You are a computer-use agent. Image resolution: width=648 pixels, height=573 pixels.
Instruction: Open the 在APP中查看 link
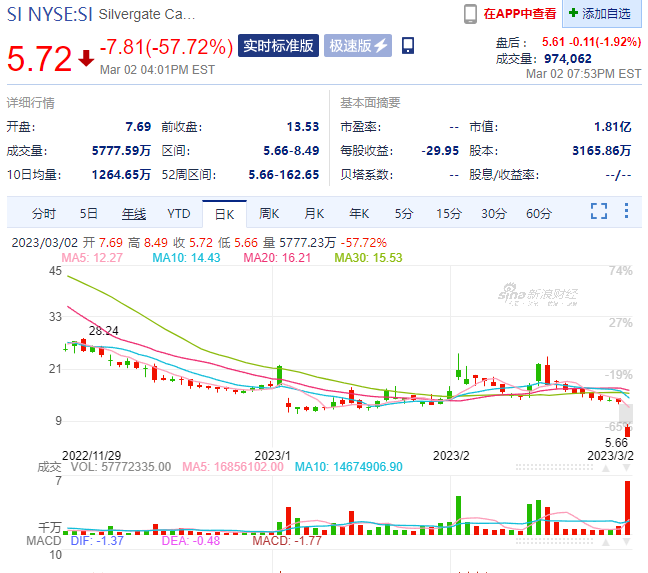point(519,14)
